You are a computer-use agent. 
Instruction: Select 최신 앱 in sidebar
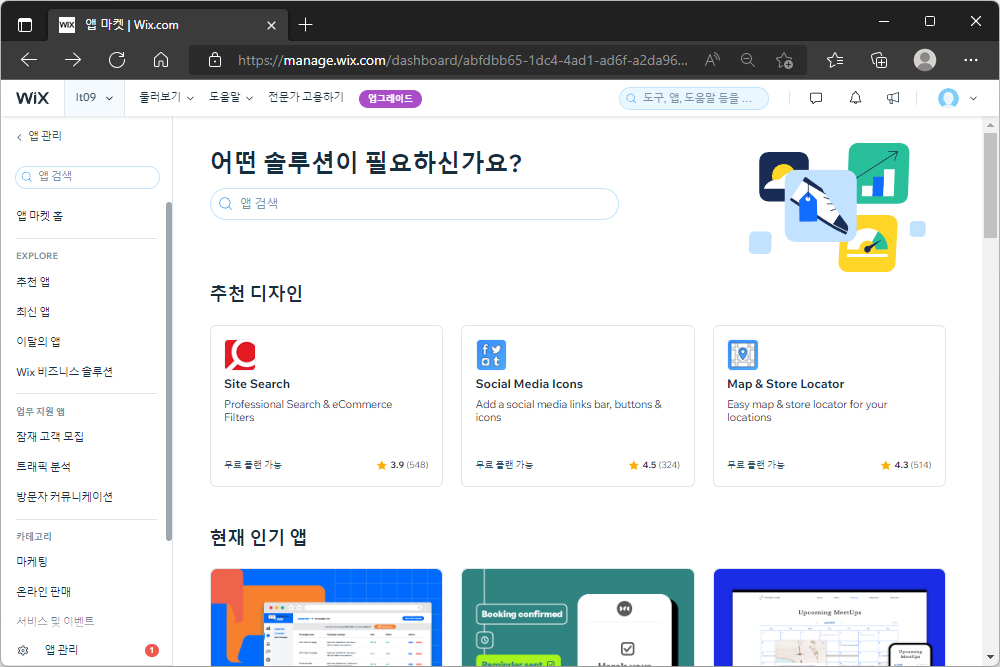pos(33,312)
